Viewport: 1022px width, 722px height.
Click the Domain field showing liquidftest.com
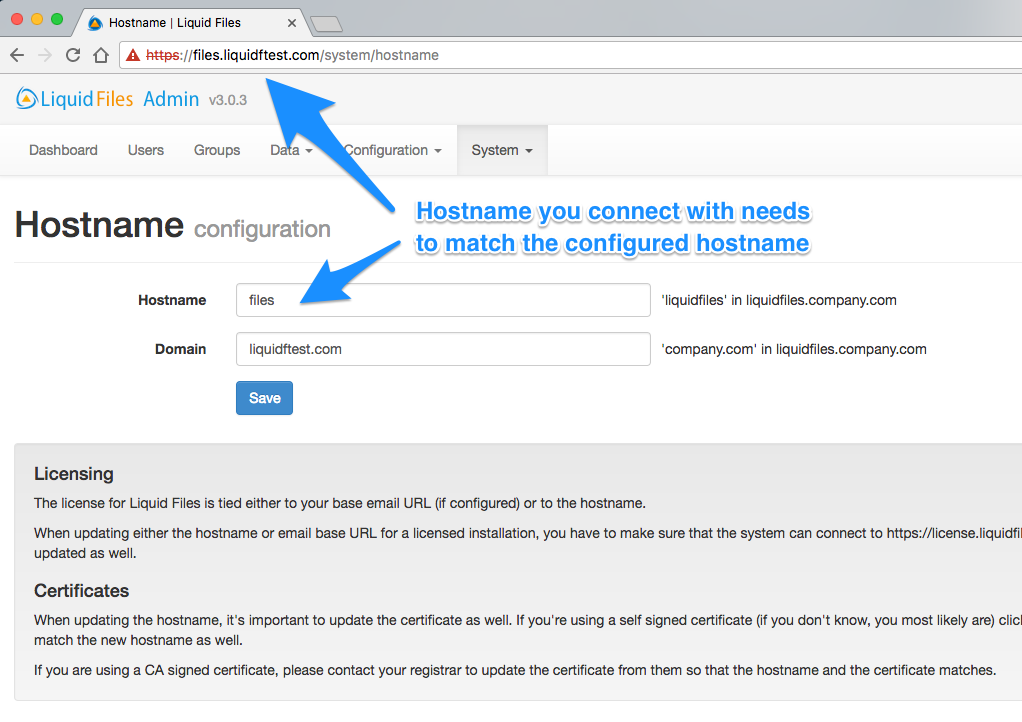click(x=443, y=349)
